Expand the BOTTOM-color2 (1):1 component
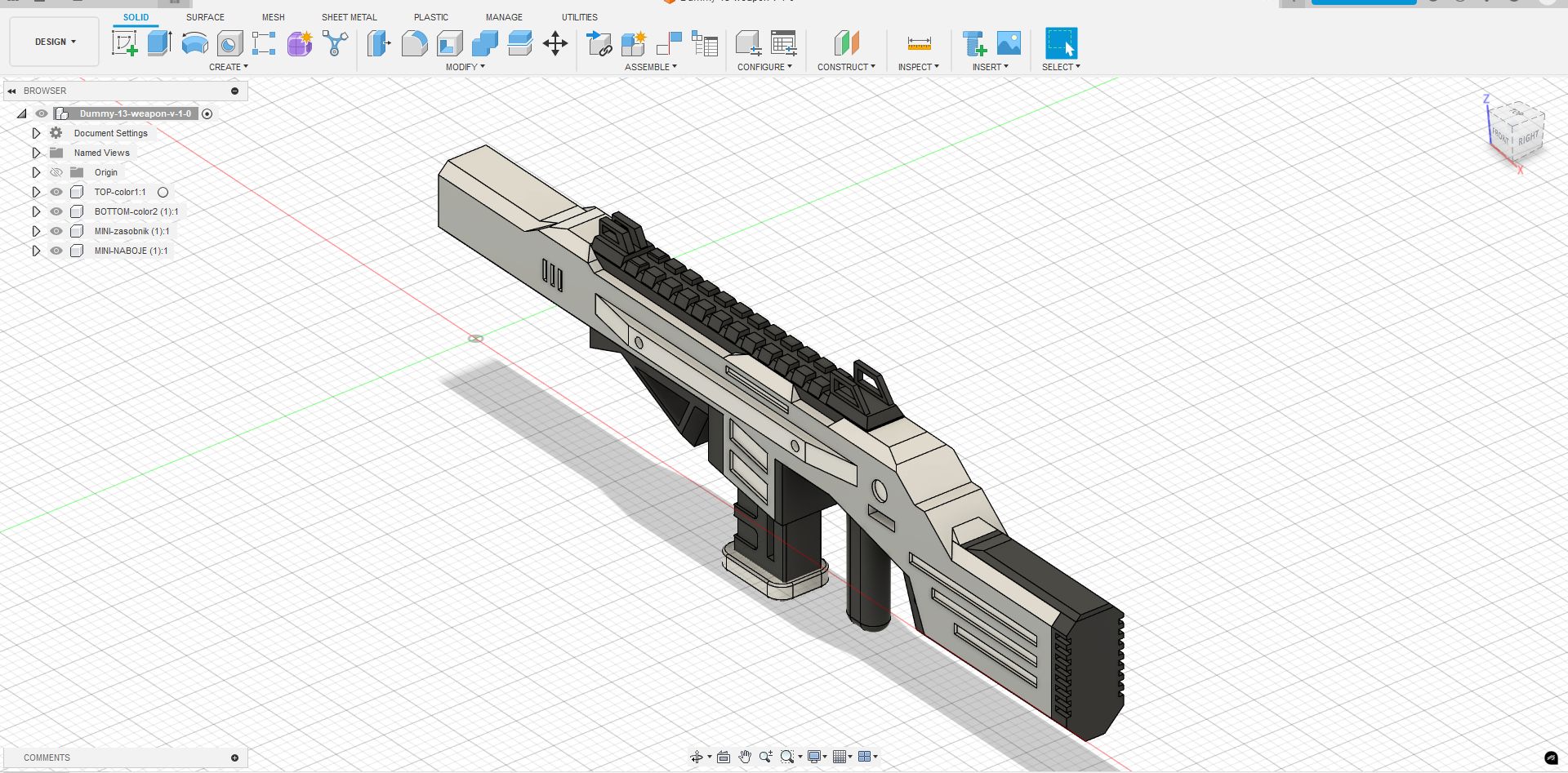The image size is (1568, 773). click(x=36, y=211)
